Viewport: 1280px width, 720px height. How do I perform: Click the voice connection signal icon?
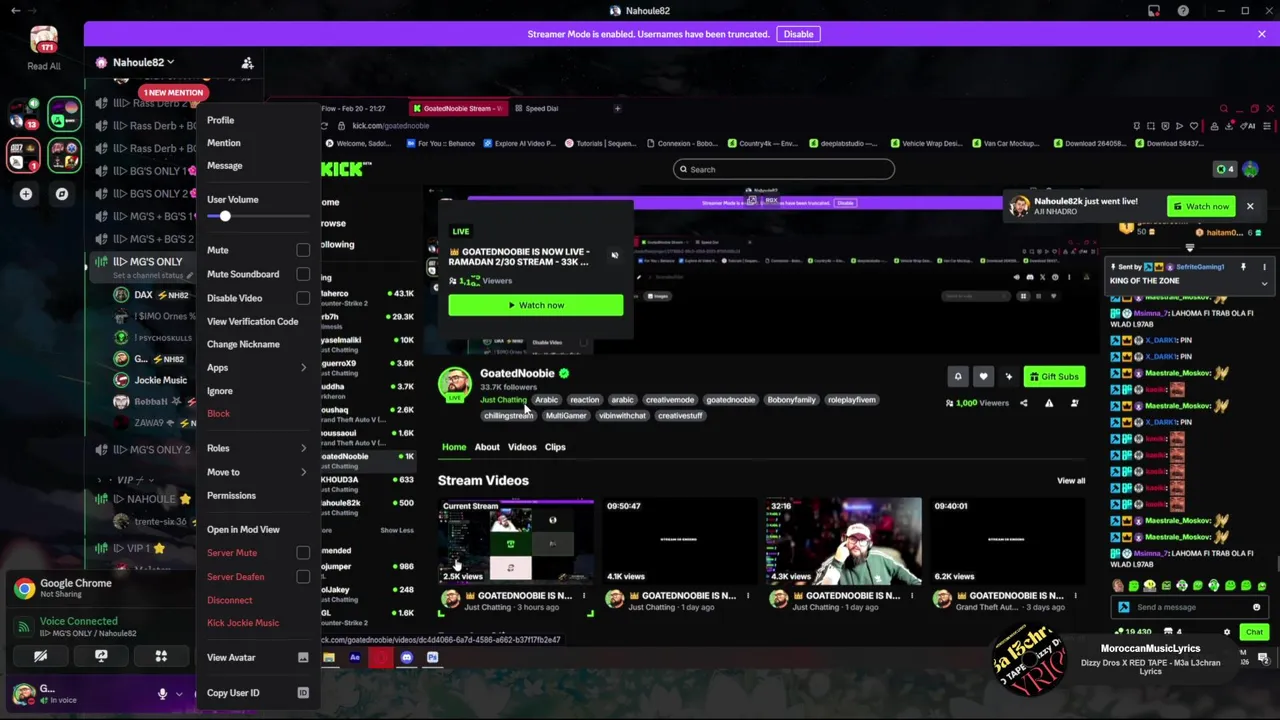click(24, 627)
